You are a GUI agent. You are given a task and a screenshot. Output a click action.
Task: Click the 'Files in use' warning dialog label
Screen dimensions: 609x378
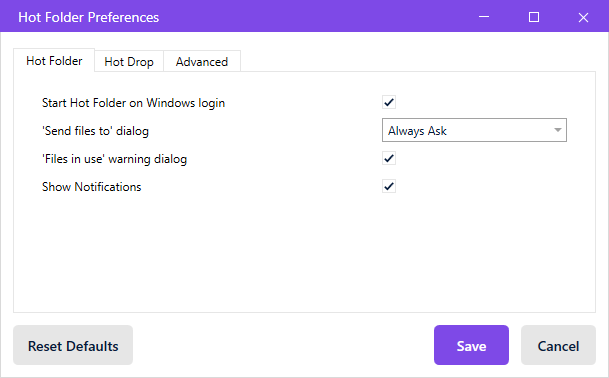[114, 159]
